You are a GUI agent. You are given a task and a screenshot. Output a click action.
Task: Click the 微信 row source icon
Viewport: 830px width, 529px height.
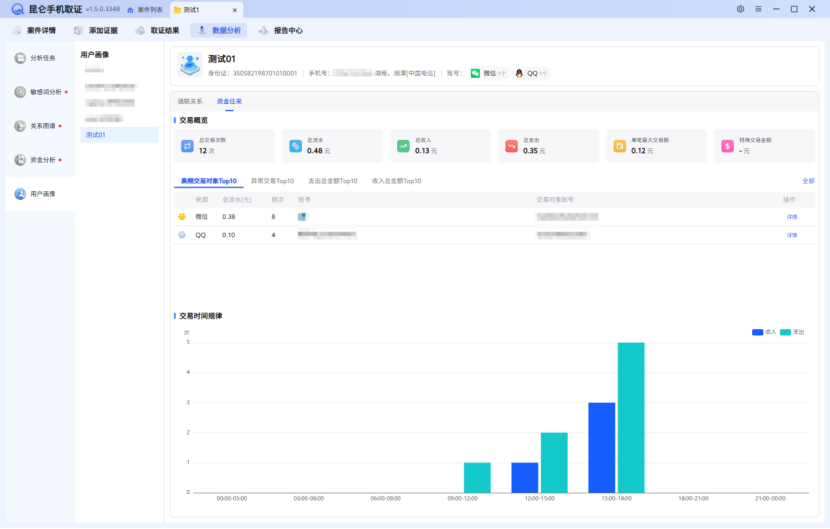tap(182, 217)
